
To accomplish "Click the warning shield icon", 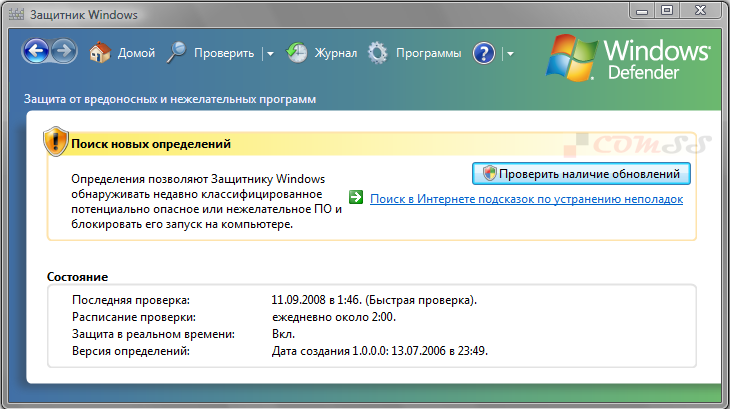I will point(56,141).
